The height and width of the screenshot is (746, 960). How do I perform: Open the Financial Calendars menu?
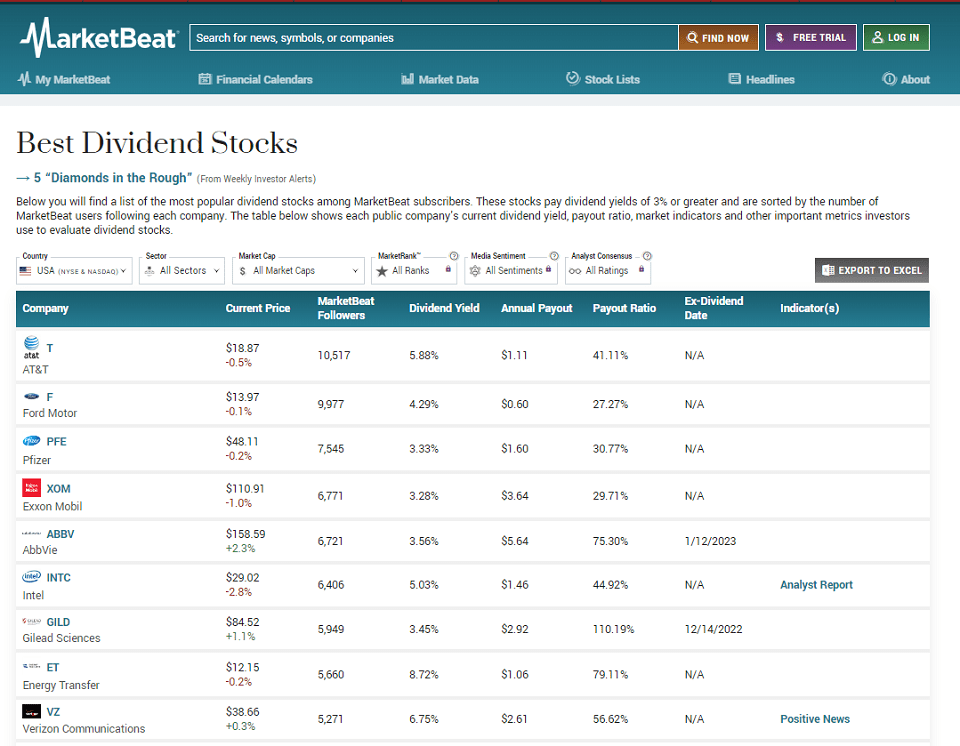coord(256,79)
